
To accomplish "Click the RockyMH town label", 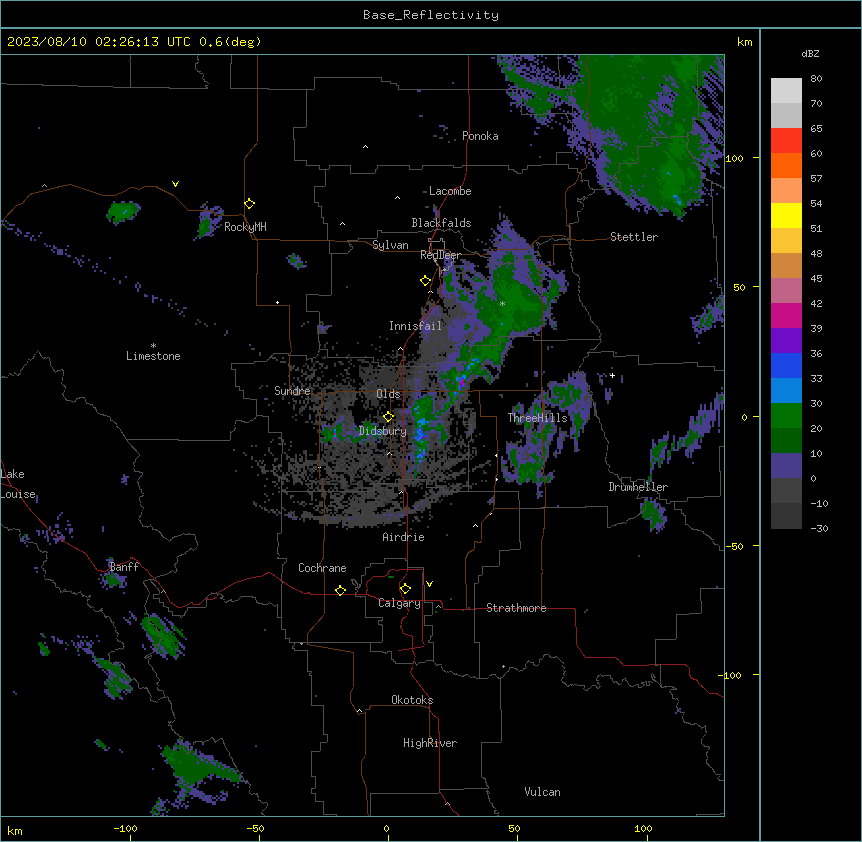I will (245, 227).
